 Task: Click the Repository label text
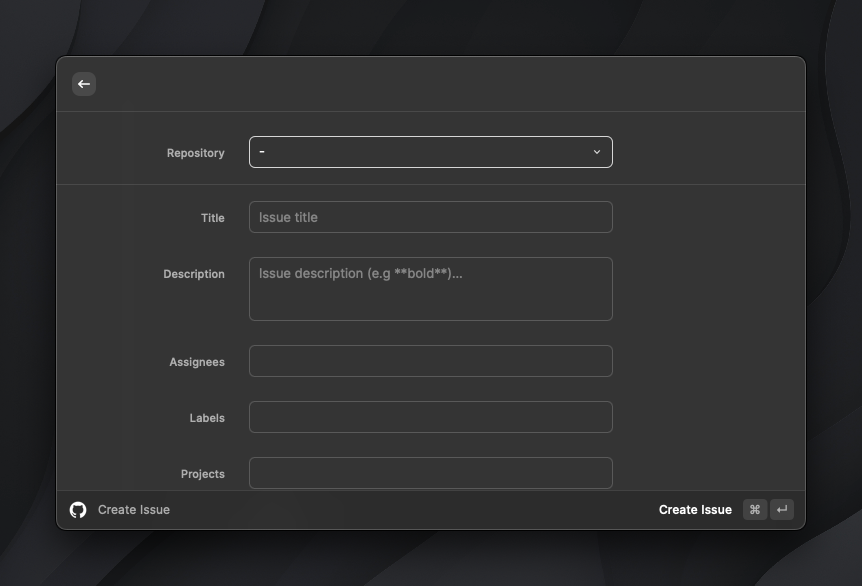tap(195, 152)
